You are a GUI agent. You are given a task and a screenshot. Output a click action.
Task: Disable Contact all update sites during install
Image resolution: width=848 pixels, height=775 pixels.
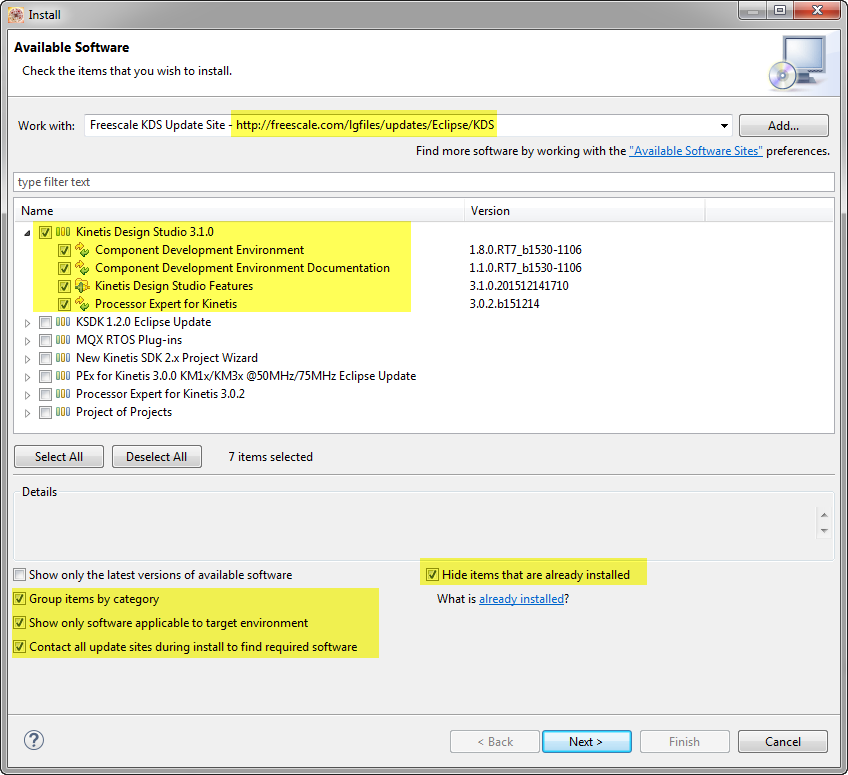[19, 646]
